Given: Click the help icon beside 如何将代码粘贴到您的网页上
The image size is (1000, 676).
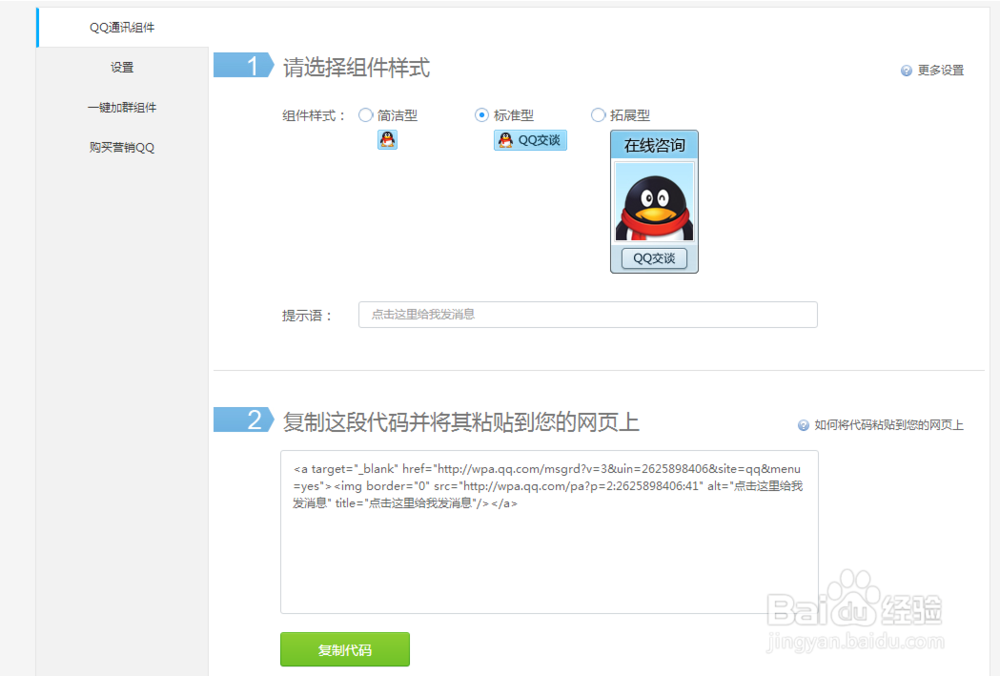Looking at the screenshot, I should [804, 425].
